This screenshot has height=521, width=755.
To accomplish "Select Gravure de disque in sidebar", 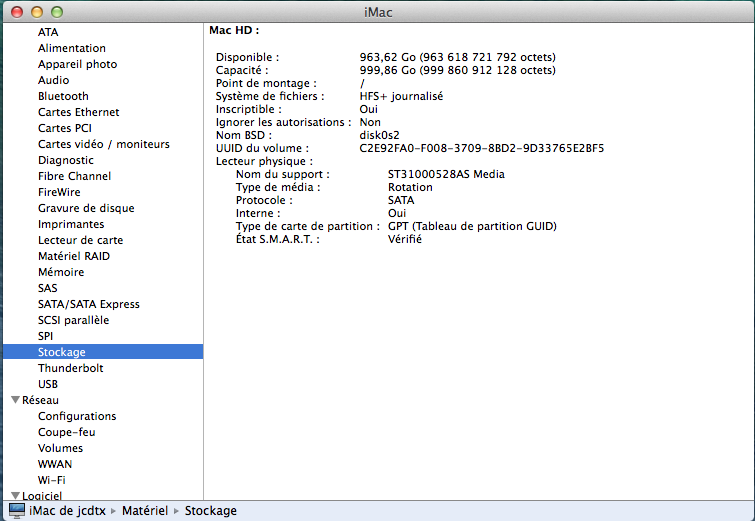I will click(x=86, y=208).
